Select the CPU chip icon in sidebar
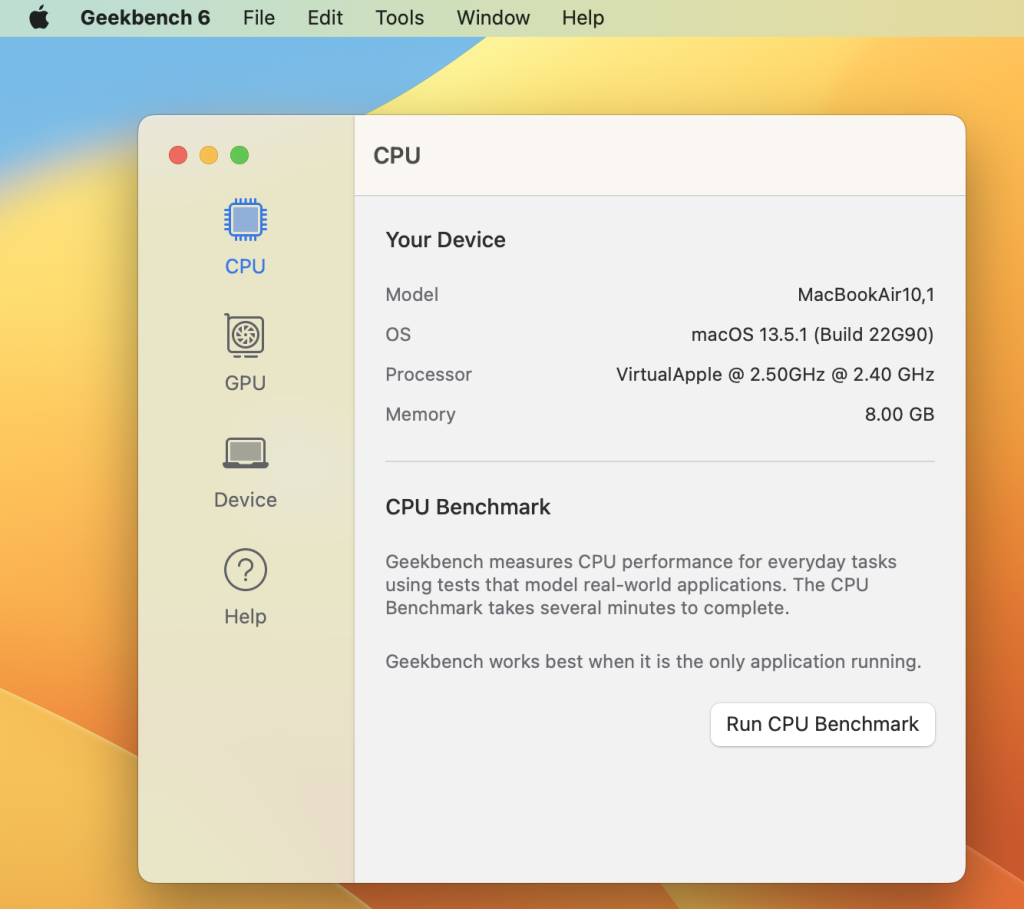1024x909 pixels. [246, 219]
